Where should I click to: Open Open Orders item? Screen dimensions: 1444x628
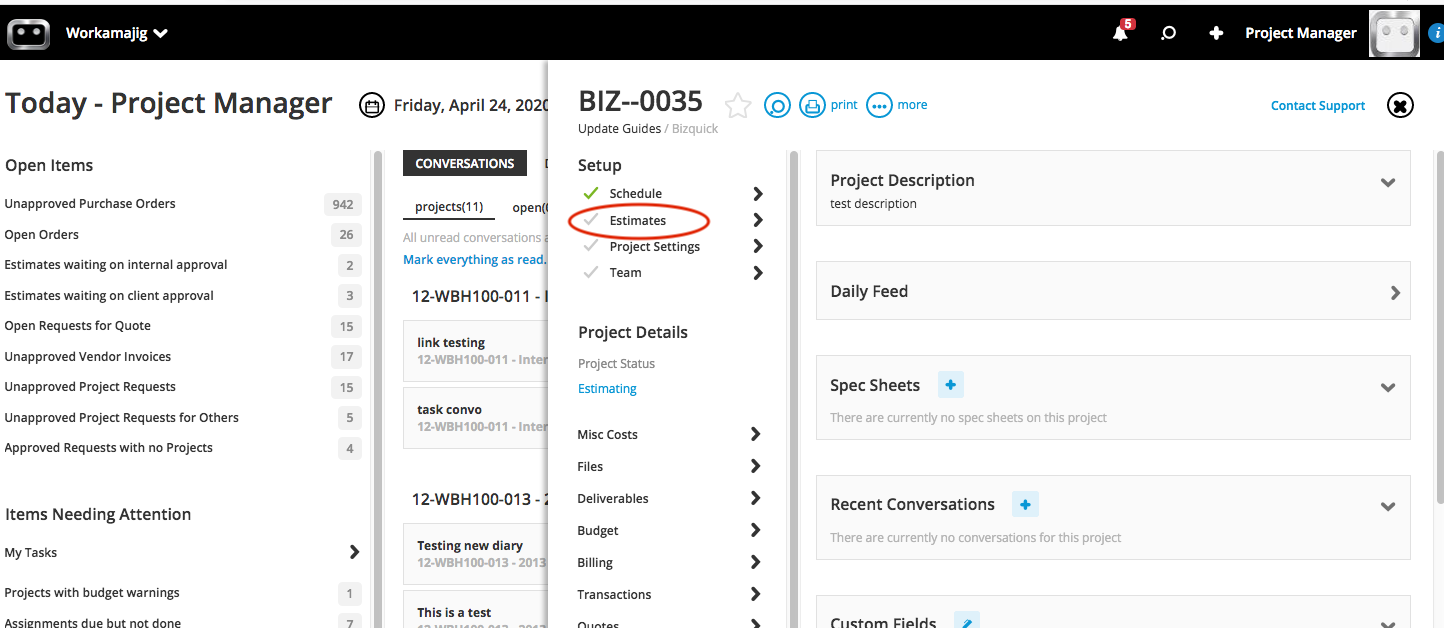(x=42, y=235)
